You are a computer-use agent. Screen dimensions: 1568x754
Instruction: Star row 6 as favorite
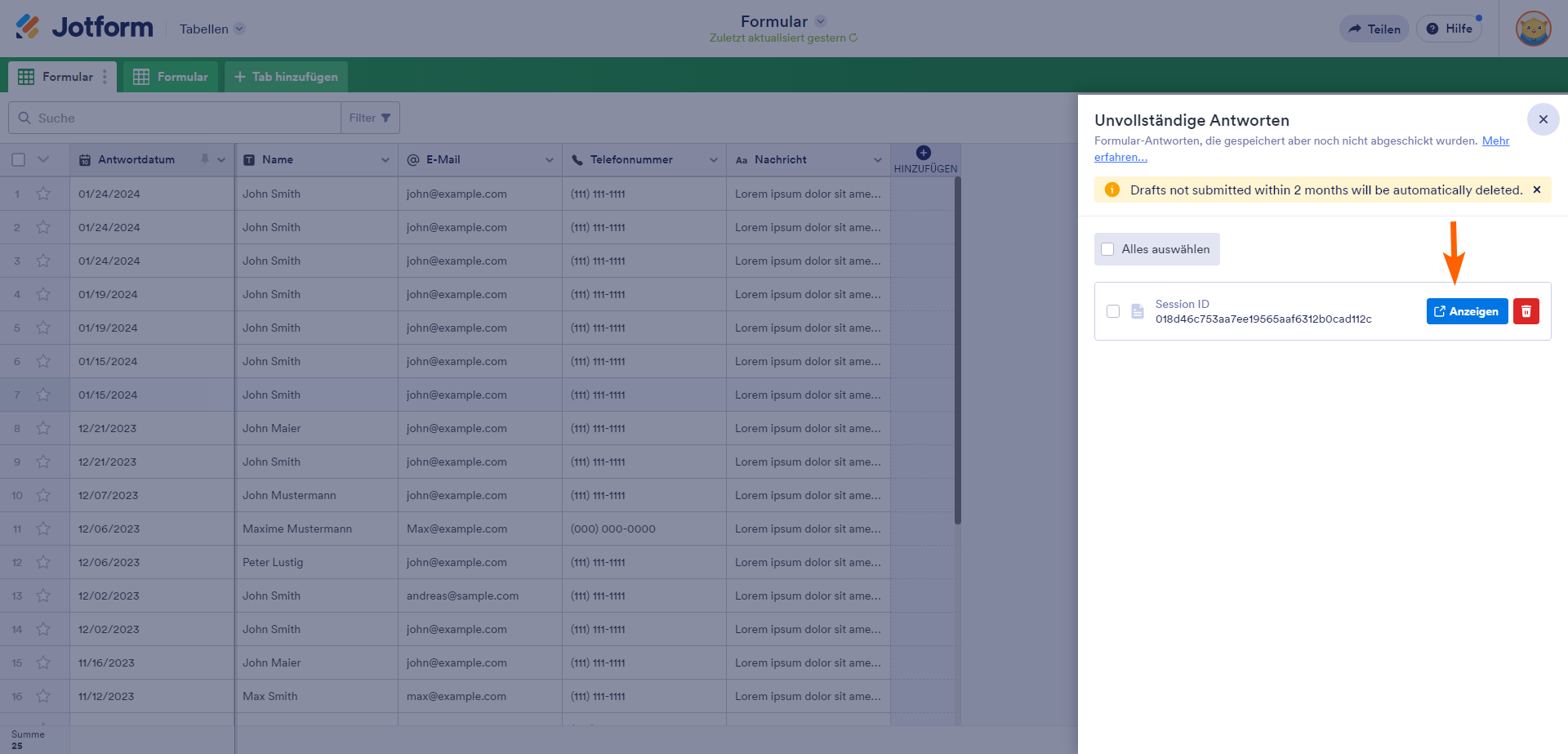(x=43, y=361)
